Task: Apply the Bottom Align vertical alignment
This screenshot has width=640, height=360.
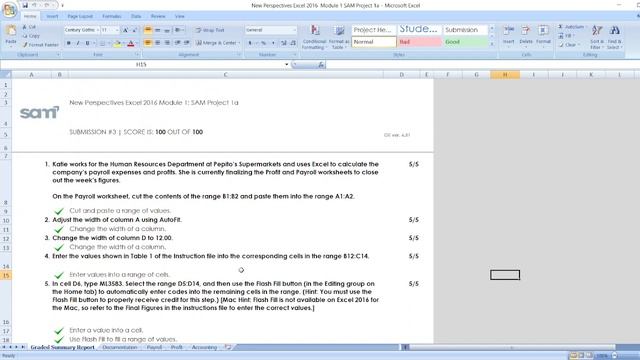Action: click(167, 30)
